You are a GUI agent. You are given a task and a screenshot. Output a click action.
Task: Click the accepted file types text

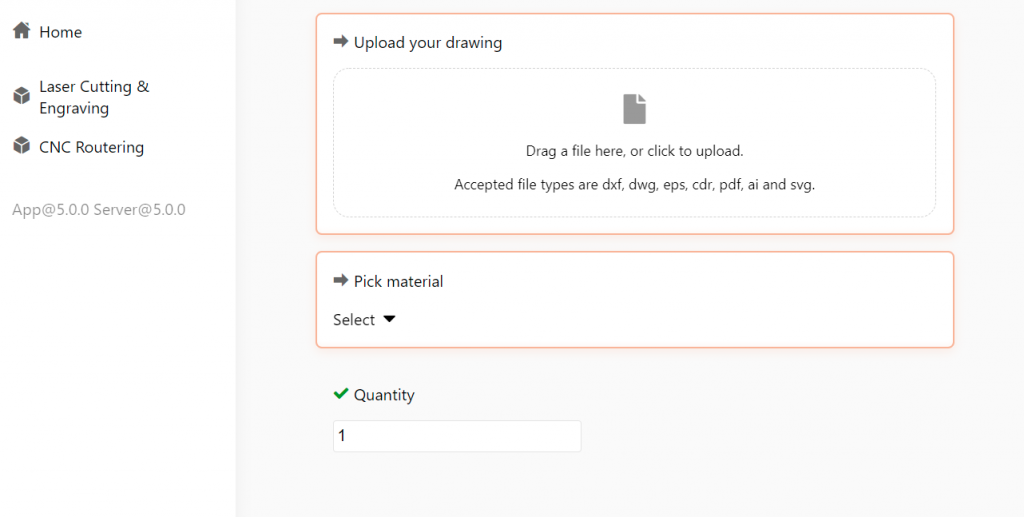pos(634,185)
